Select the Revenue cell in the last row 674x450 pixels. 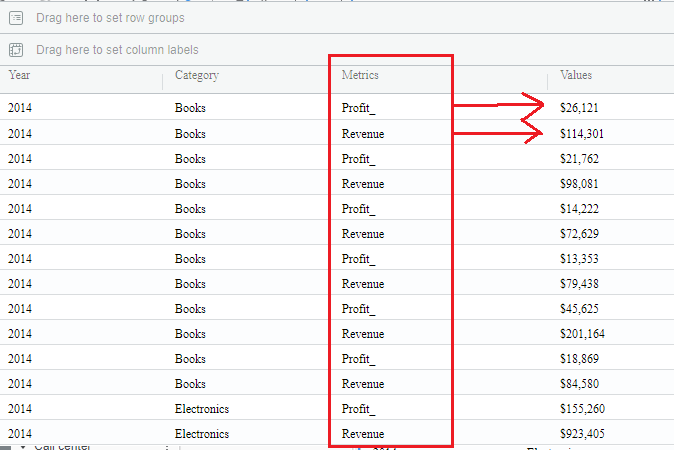363,434
